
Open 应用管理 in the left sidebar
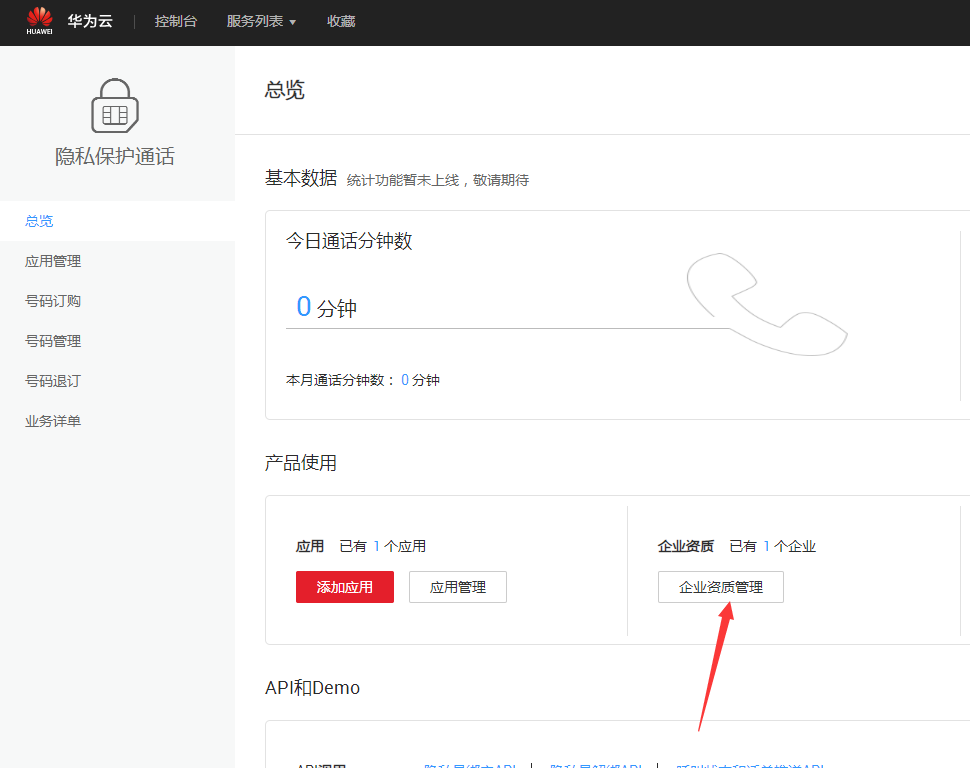click(53, 261)
